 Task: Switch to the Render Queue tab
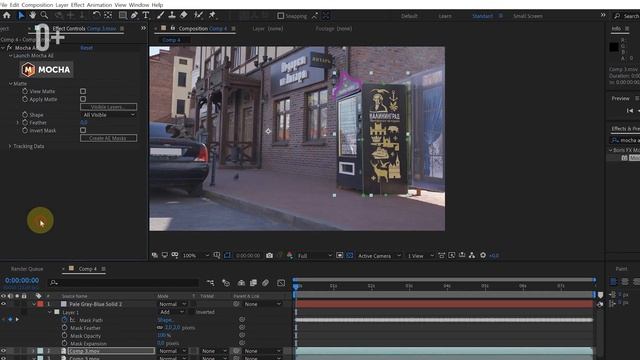coord(27,269)
